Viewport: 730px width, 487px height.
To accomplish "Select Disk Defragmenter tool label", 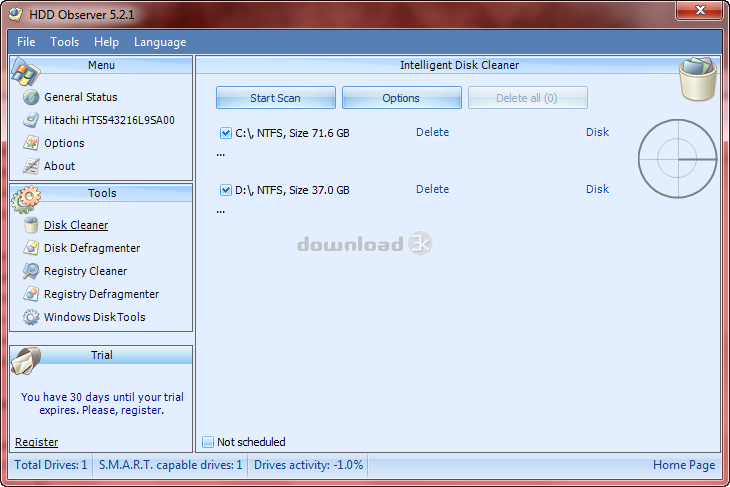I will point(92,248).
